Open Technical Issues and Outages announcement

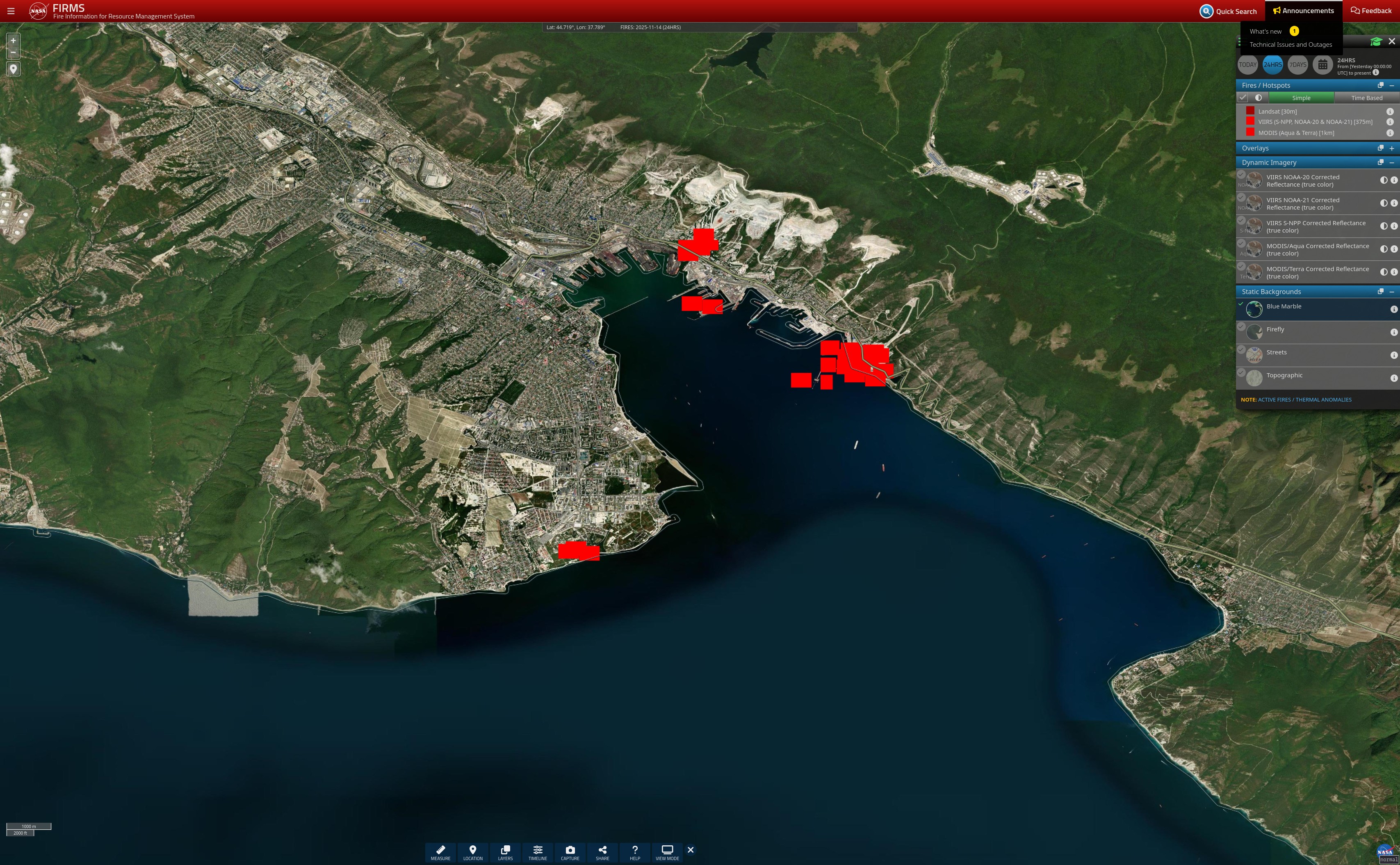coord(1290,45)
